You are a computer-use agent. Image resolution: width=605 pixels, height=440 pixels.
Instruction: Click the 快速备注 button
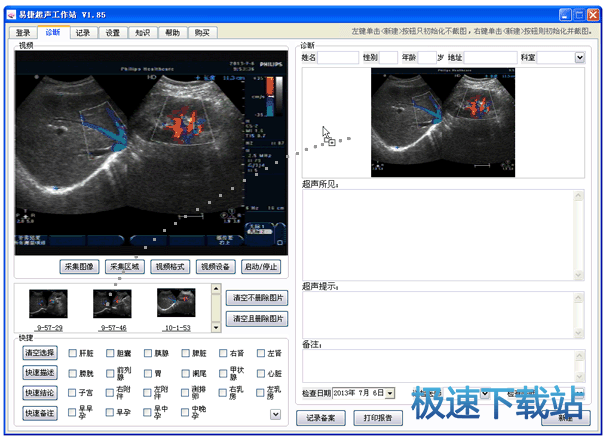[40, 413]
